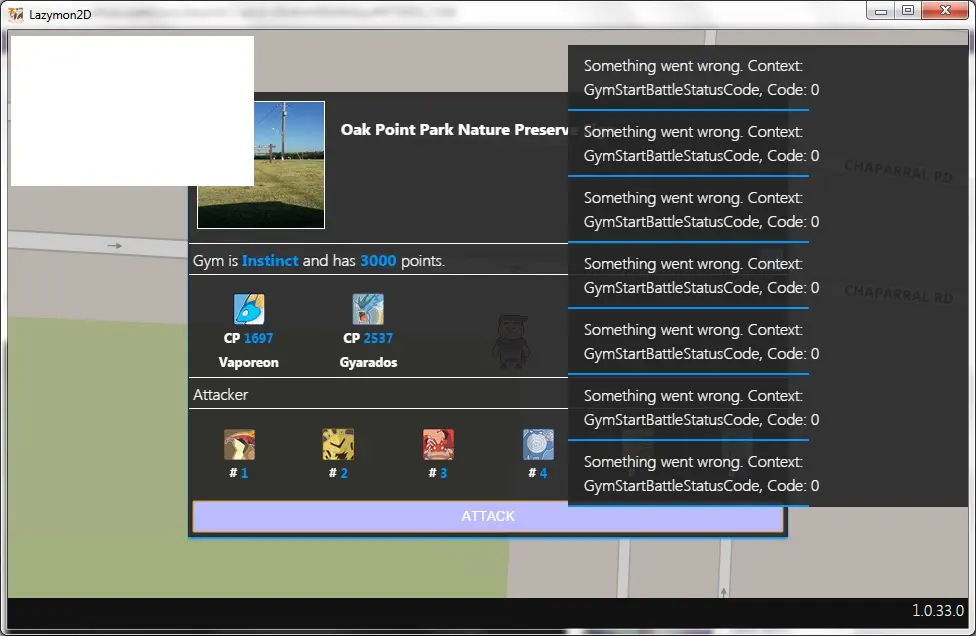Open the Oak Point Park gym photo
Image resolution: width=976 pixels, height=636 pixels.
coord(261,165)
